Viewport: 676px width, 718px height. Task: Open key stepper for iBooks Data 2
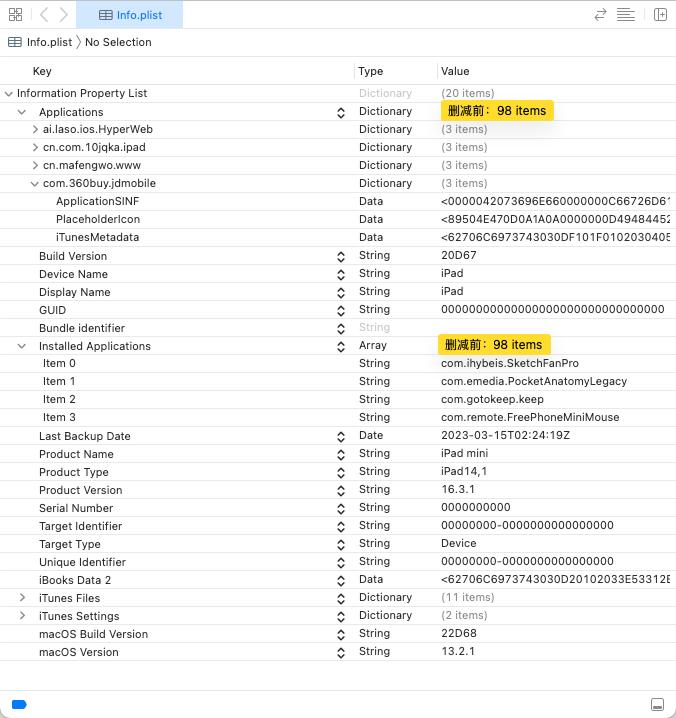[x=341, y=581]
